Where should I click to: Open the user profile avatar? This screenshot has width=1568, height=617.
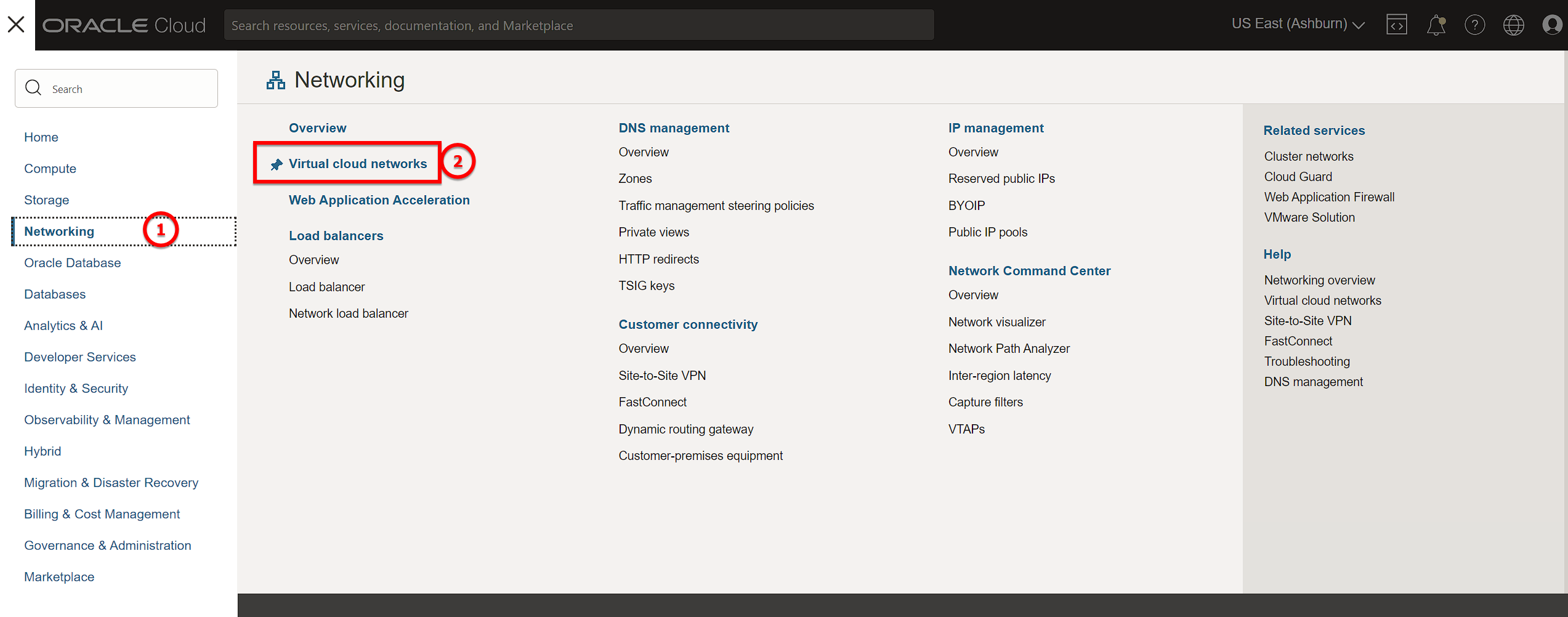1552,25
